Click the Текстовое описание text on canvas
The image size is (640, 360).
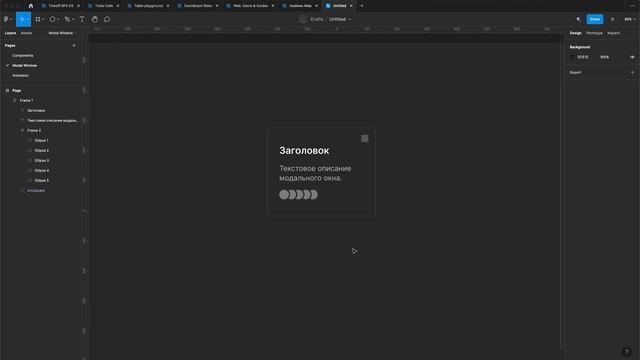pyautogui.click(x=315, y=173)
